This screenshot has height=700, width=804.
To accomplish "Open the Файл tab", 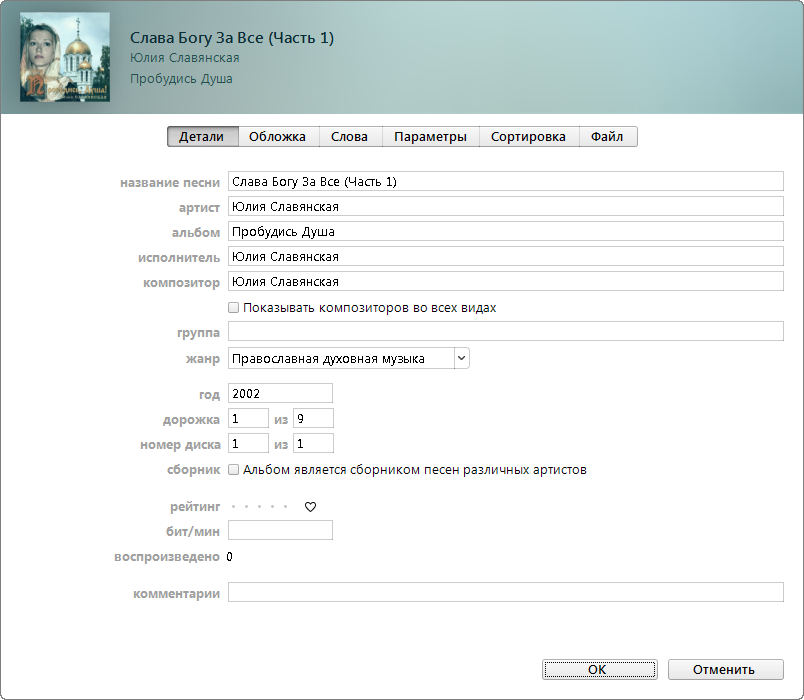I will [607, 137].
